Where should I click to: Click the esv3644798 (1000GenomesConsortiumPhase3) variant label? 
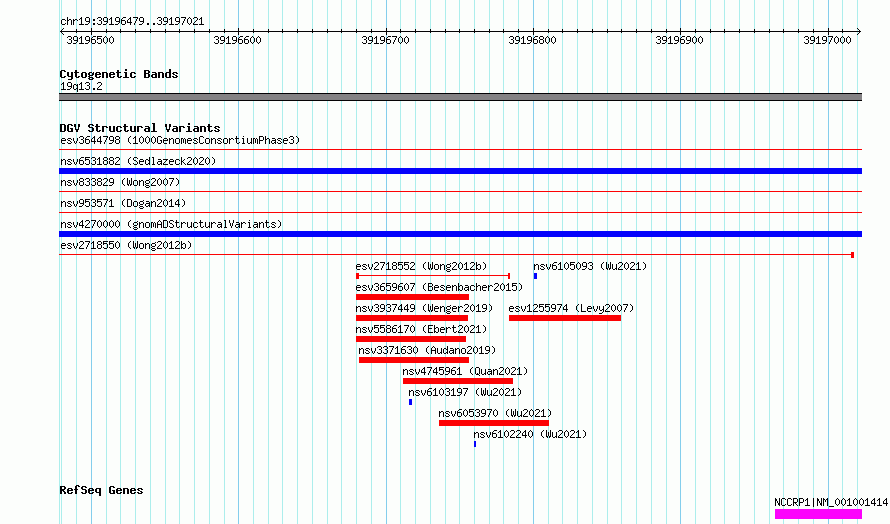[180, 140]
